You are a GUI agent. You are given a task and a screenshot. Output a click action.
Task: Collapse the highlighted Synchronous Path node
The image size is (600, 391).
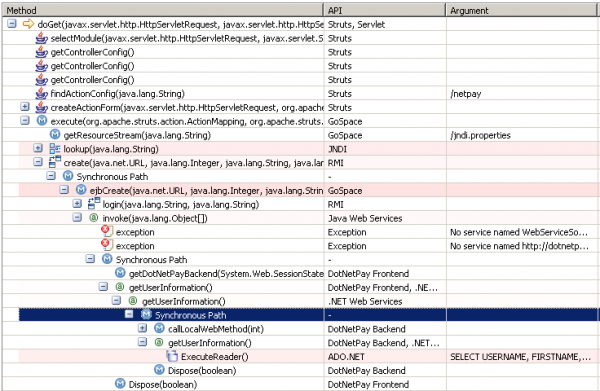[129, 314]
